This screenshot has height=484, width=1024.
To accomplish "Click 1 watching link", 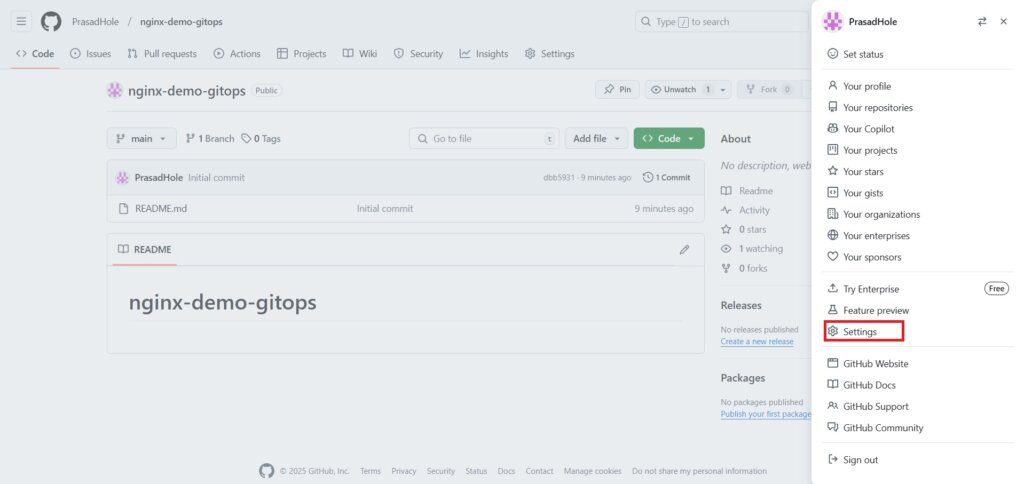I will click(752, 249).
